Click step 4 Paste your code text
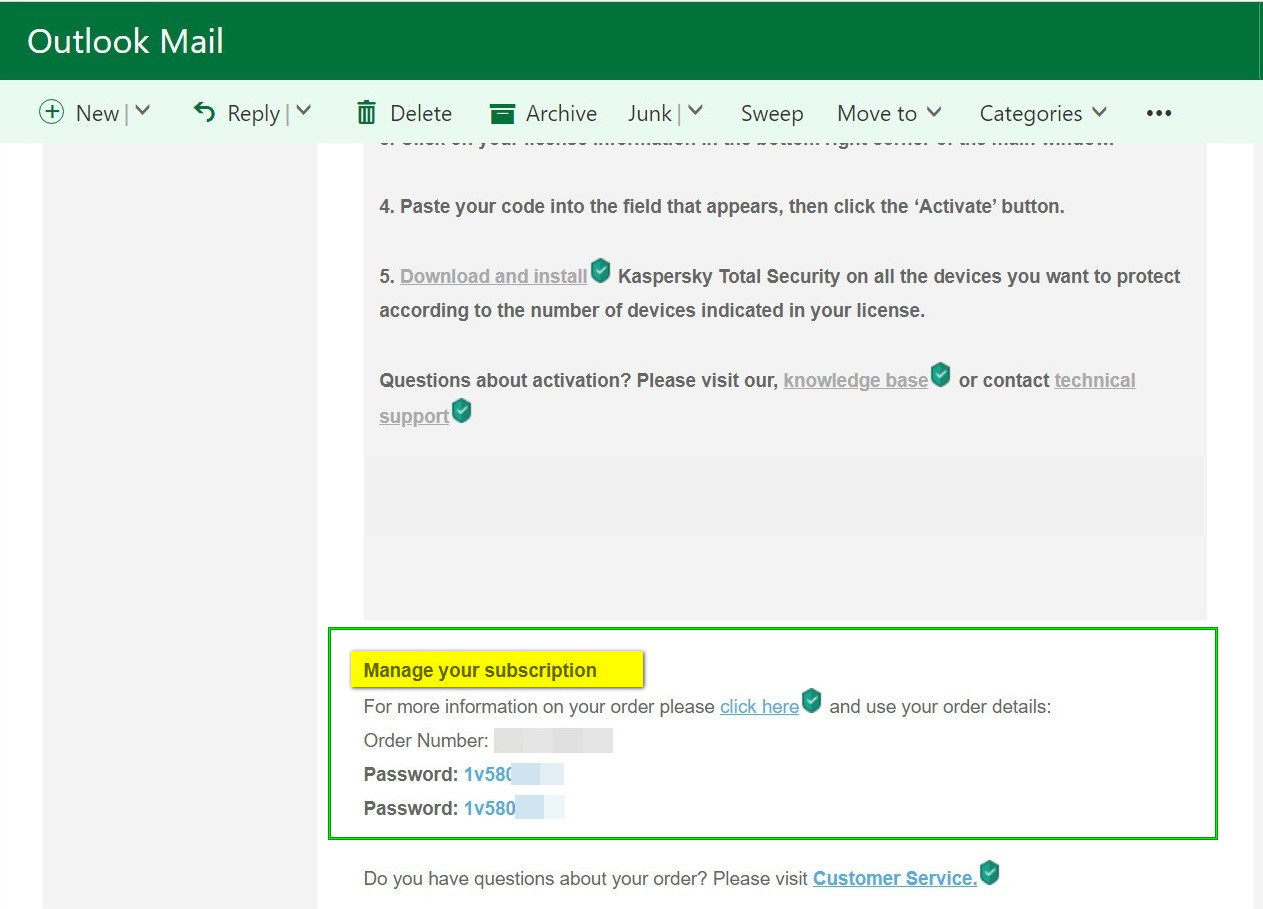The width and height of the screenshot is (1263, 909). click(x=722, y=207)
